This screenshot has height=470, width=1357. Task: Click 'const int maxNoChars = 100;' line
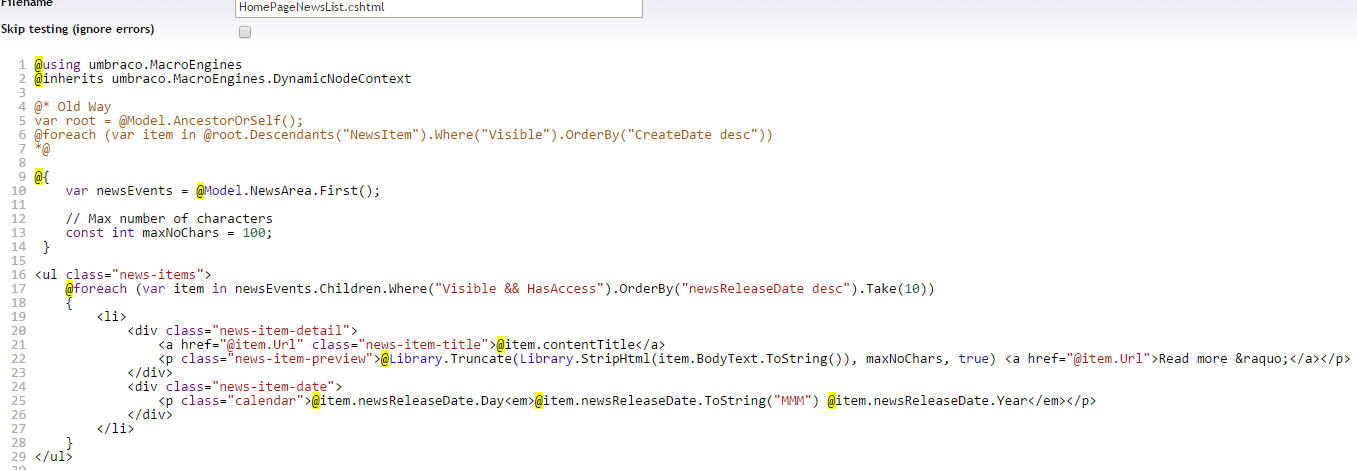(x=169, y=233)
